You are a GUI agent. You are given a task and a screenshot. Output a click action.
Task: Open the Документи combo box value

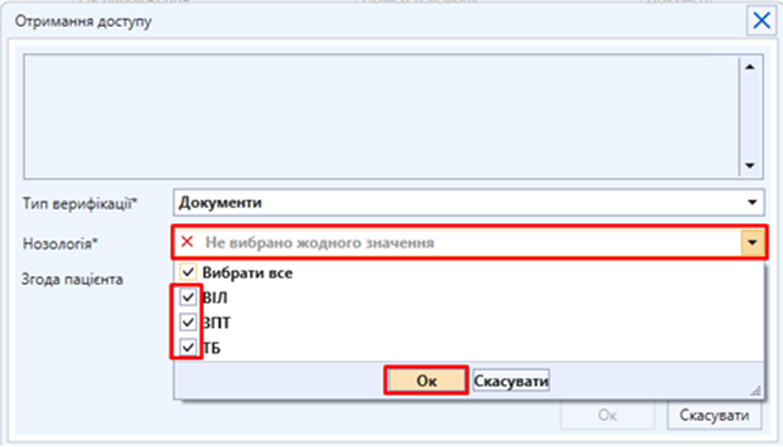[460, 203]
